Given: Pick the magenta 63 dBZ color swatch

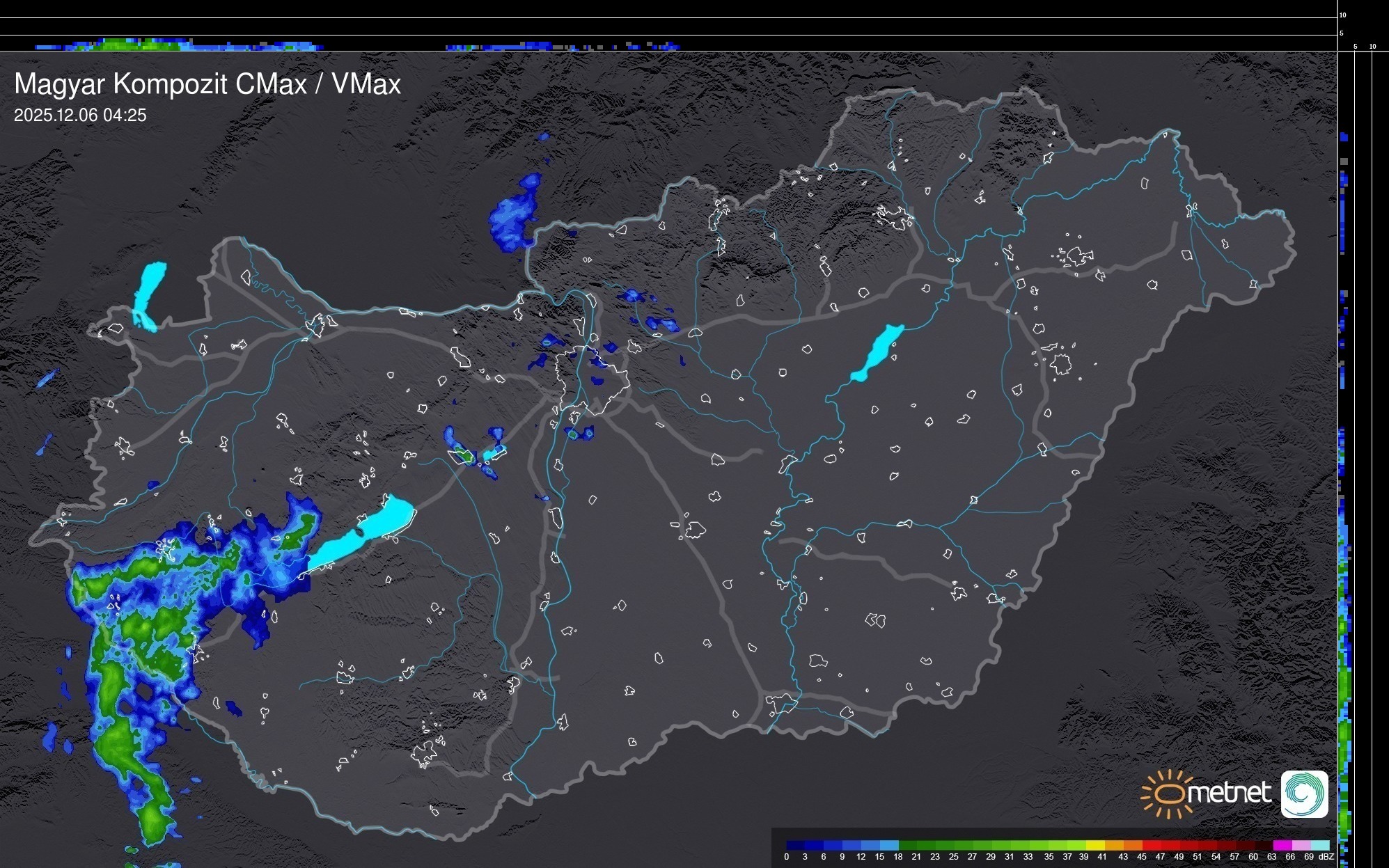Looking at the screenshot, I should click(x=1282, y=845).
